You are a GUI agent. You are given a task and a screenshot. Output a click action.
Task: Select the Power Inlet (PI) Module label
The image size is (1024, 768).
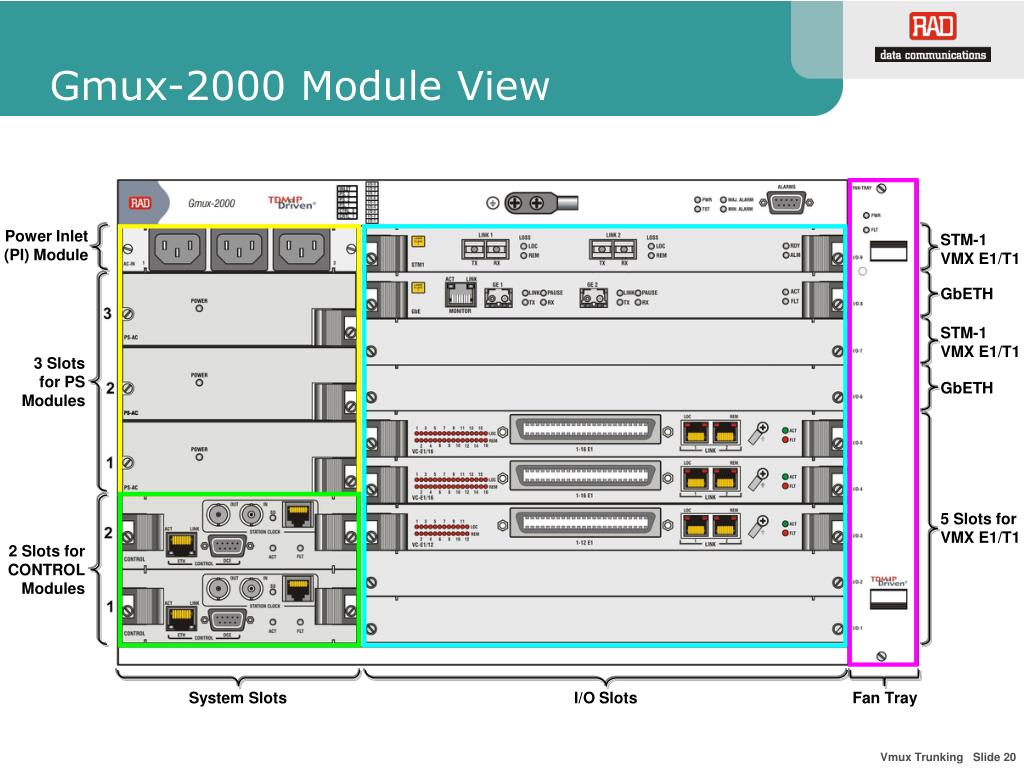(46, 246)
